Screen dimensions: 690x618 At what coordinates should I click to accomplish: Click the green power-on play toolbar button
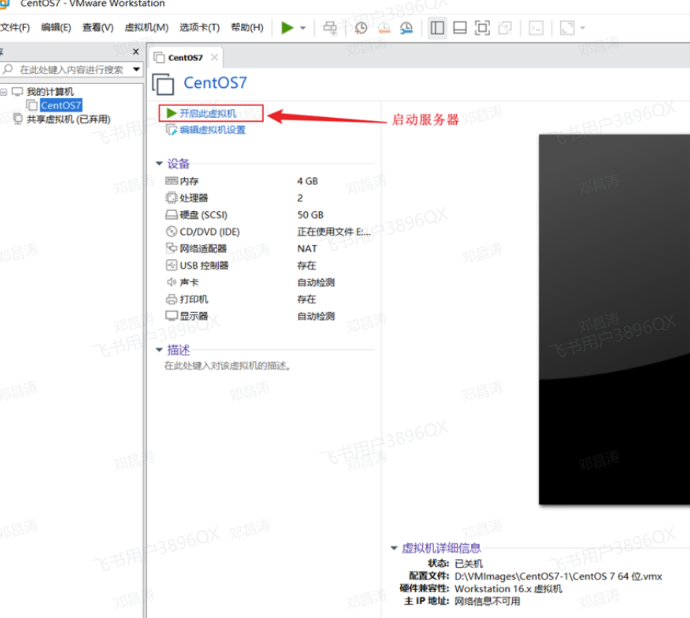pyautogui.click(x=287, y=28)
